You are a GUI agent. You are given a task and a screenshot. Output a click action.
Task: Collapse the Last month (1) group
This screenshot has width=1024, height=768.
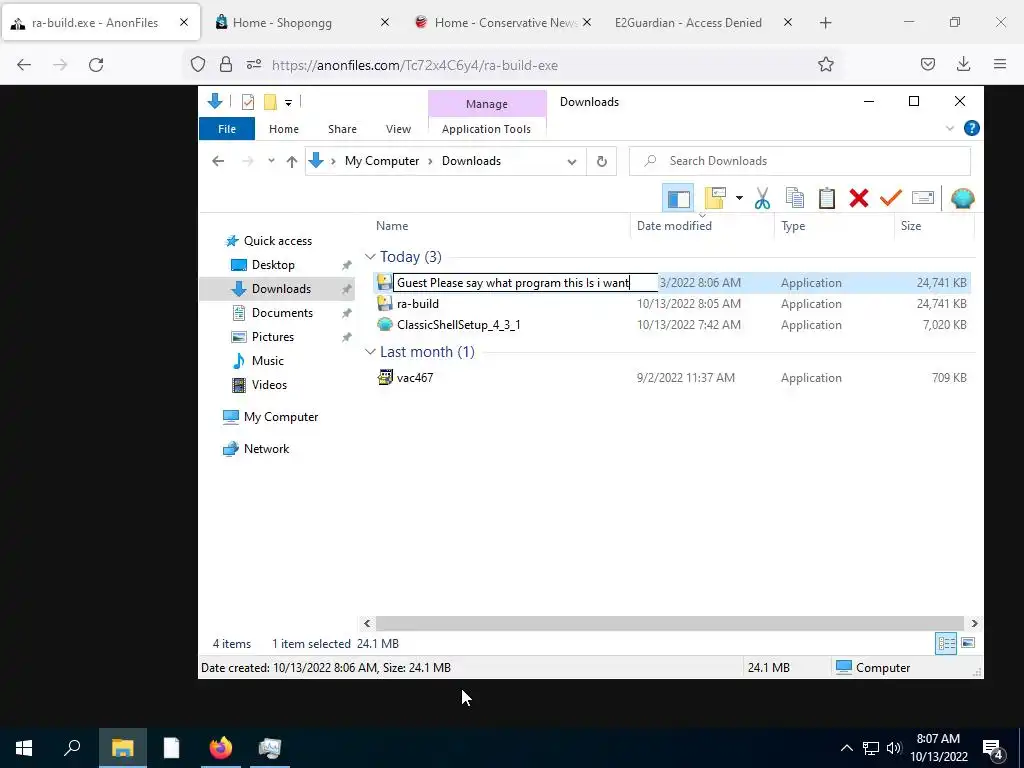coord(370,352)
